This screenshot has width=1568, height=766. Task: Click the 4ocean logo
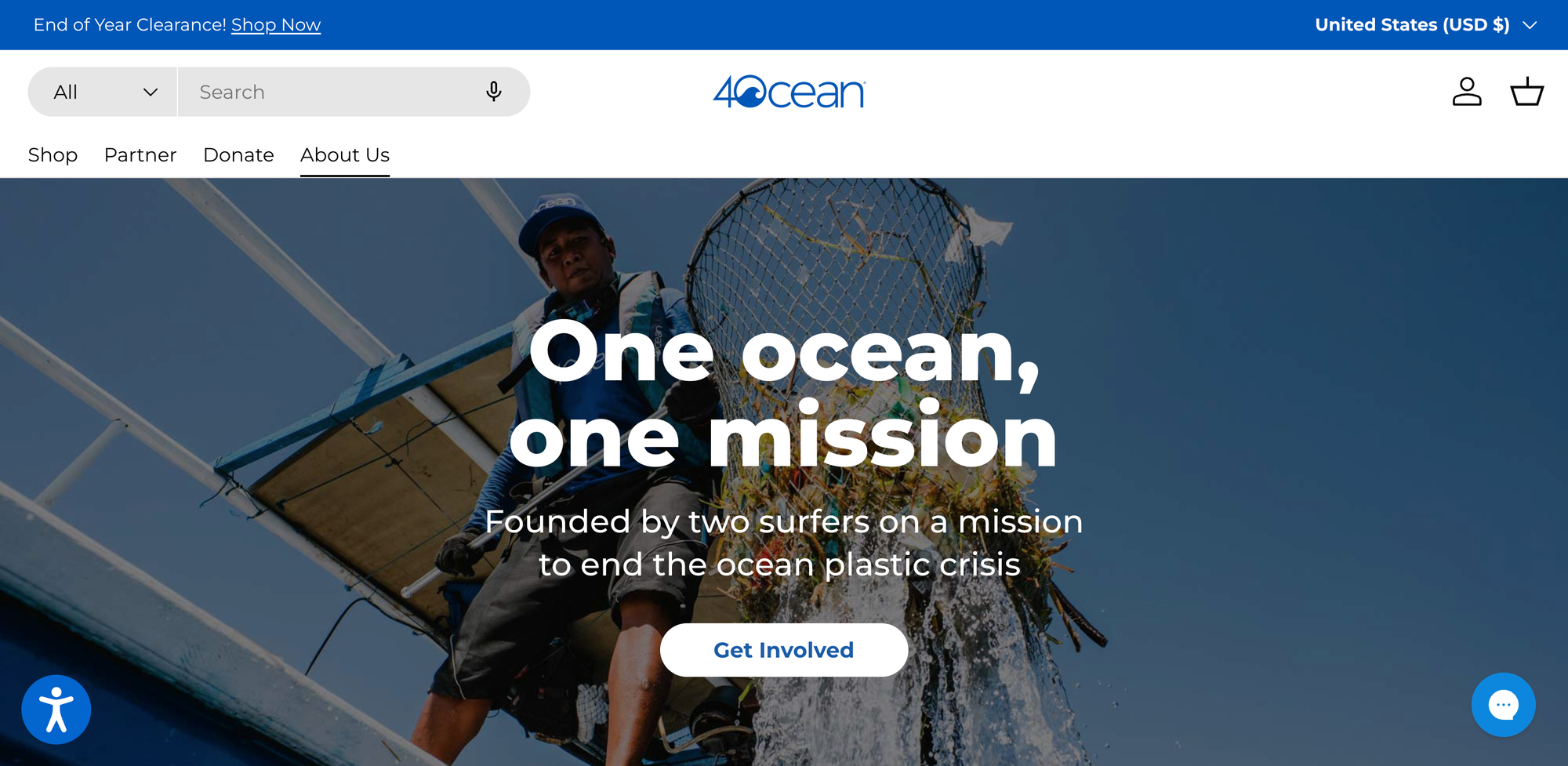[789, 92]
